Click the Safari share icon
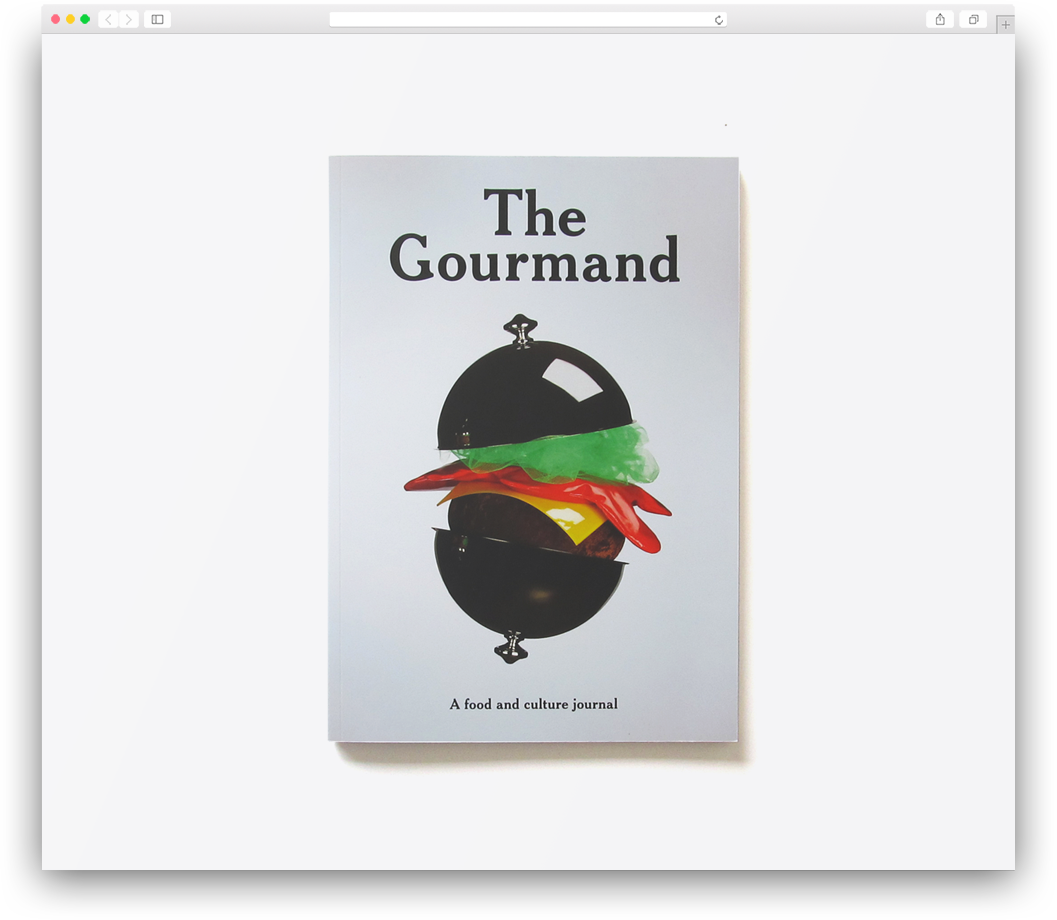Viewport: 1057px width, 920px height. 939,18
